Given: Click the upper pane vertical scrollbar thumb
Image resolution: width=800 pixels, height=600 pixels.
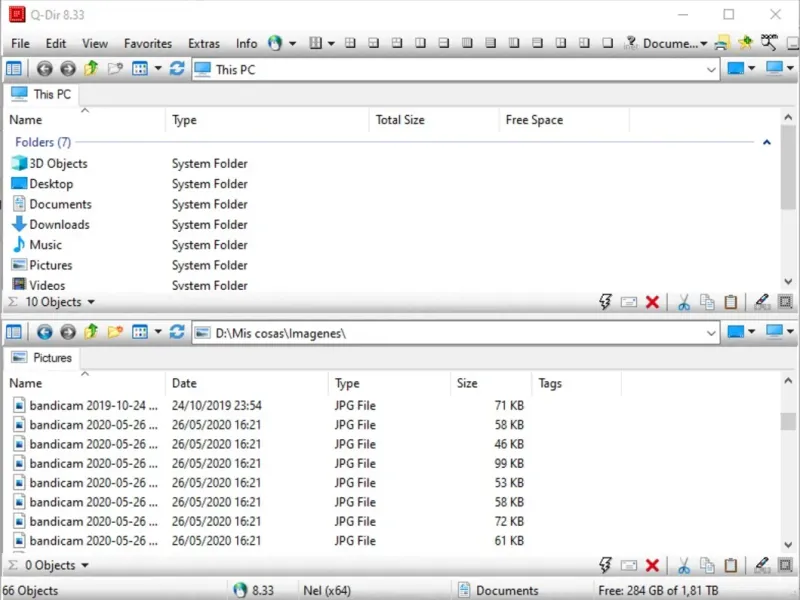Looking at the screenshot, I should tap(788, 167).
